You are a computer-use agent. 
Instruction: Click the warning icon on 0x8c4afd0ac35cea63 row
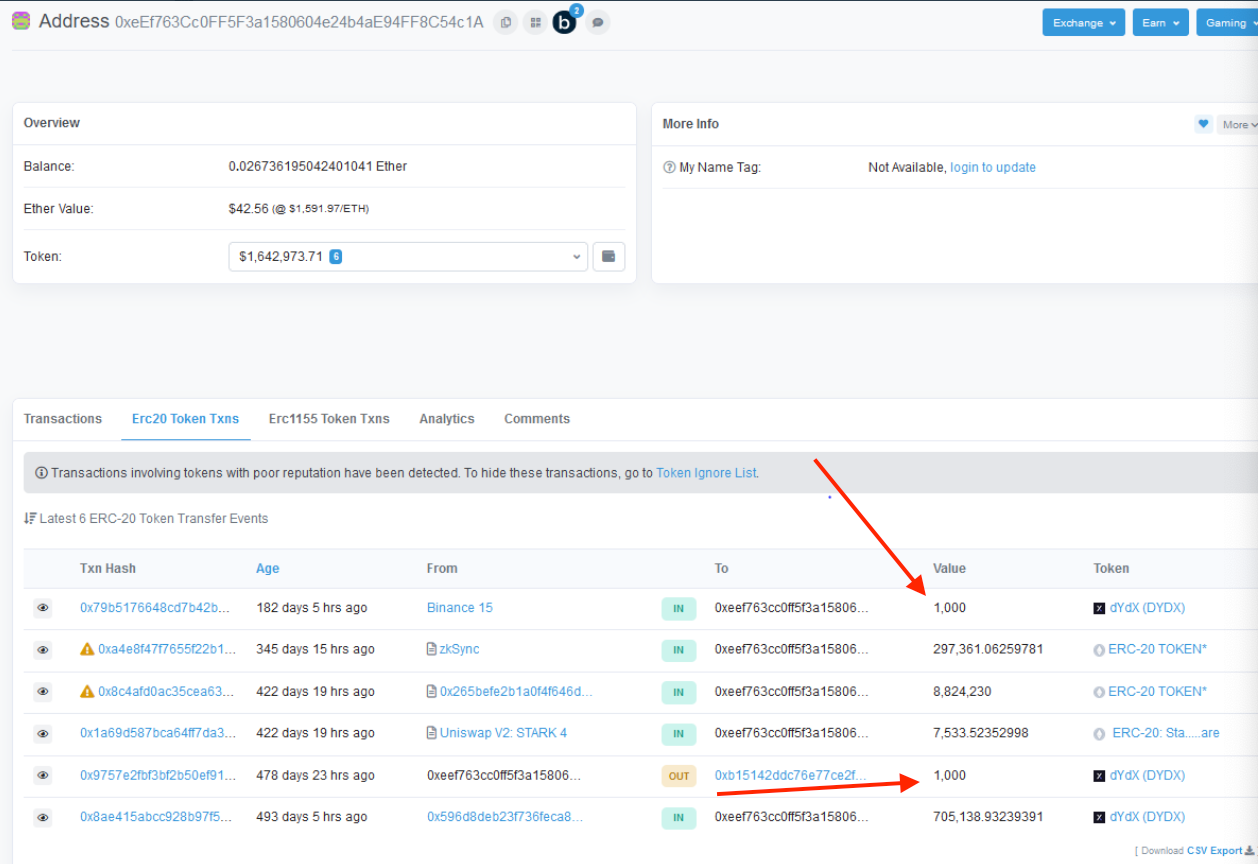tap(88, 691)
